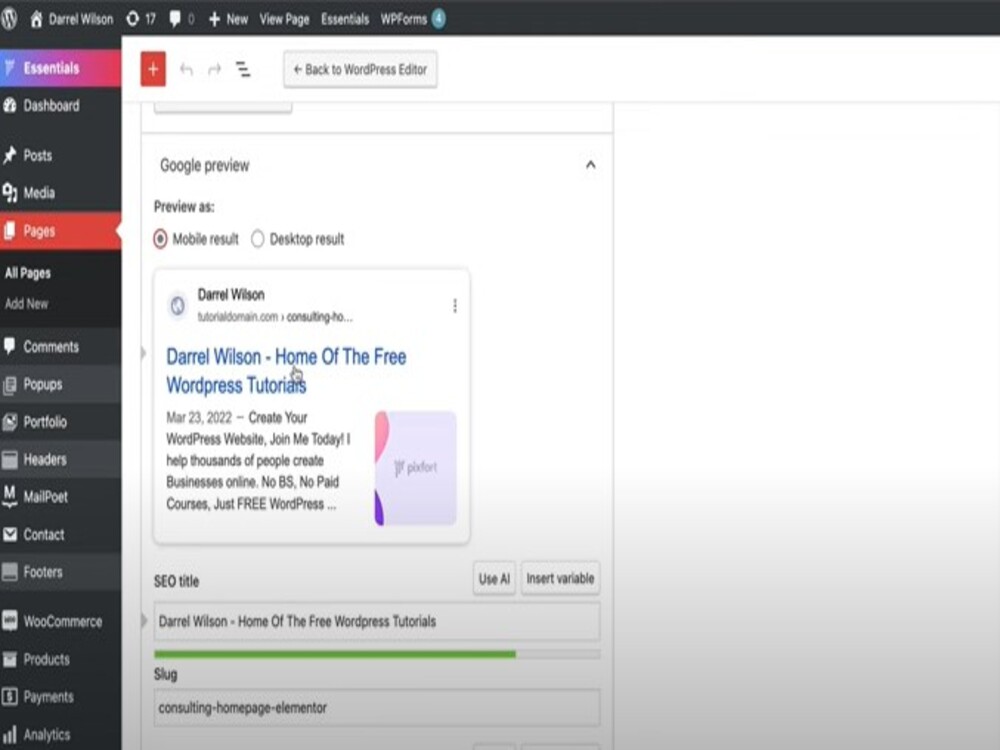The width and height of the screenshot is (1000, 750).
Task: Click the WordPress logo in the admin bar
Action: click(x=11, y=17)
